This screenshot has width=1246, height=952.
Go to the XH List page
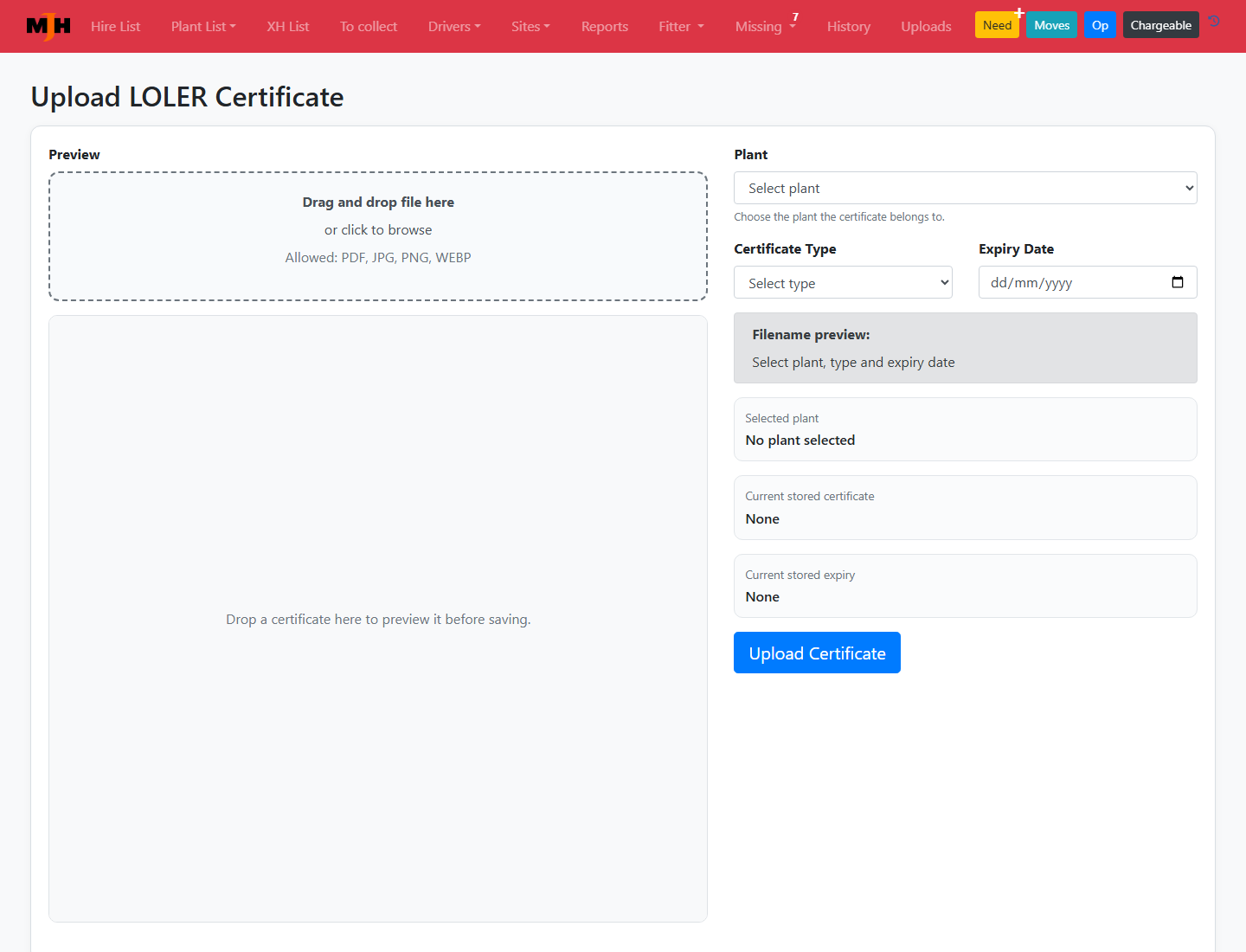pyautogui.click(x=288, y=26)
